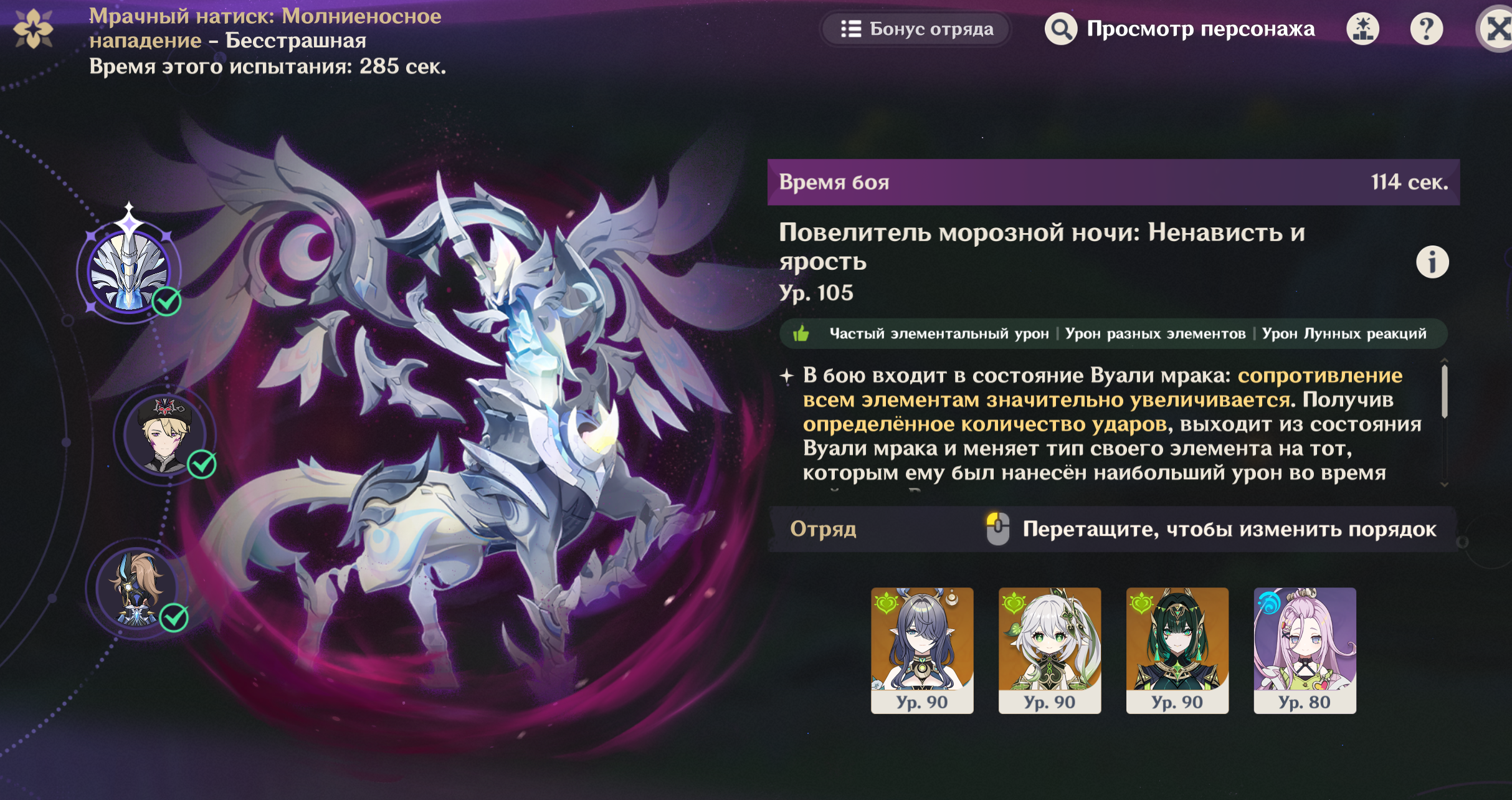Click the Время боя header bar
This screenshot has width=1512, height=800.
click(1113, 182)
